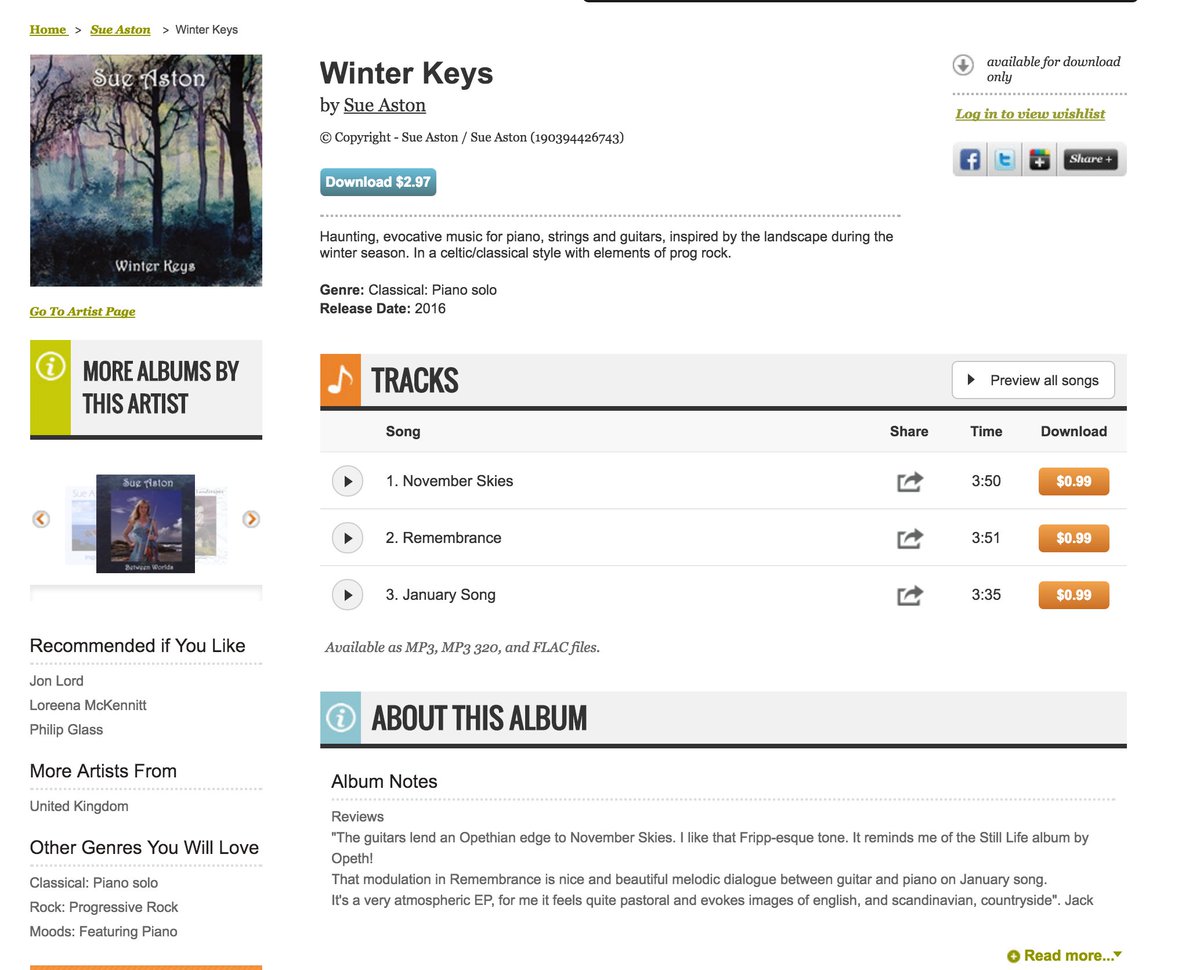
Task: Play the November Skies track preview
Action: pyautogui.click(x=347, y=481)
